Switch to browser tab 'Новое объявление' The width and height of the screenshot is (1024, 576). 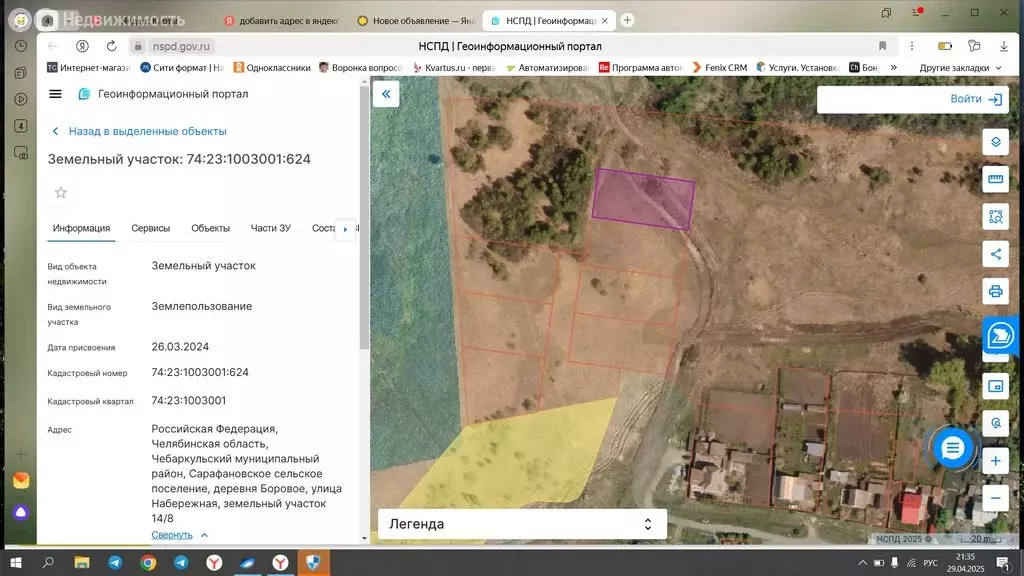(x=417, y=21)
